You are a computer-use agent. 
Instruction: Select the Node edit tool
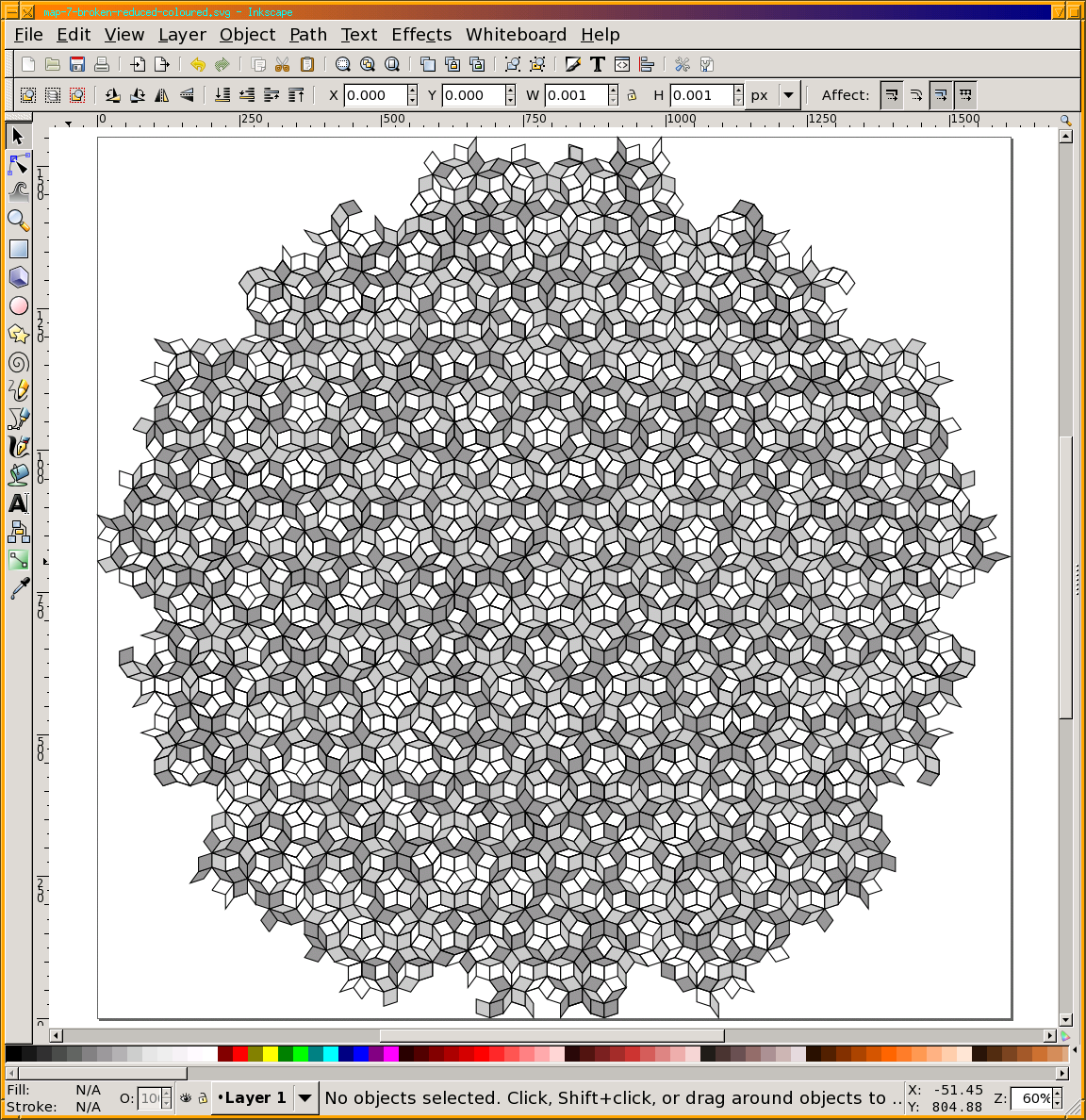coord(18,165)
